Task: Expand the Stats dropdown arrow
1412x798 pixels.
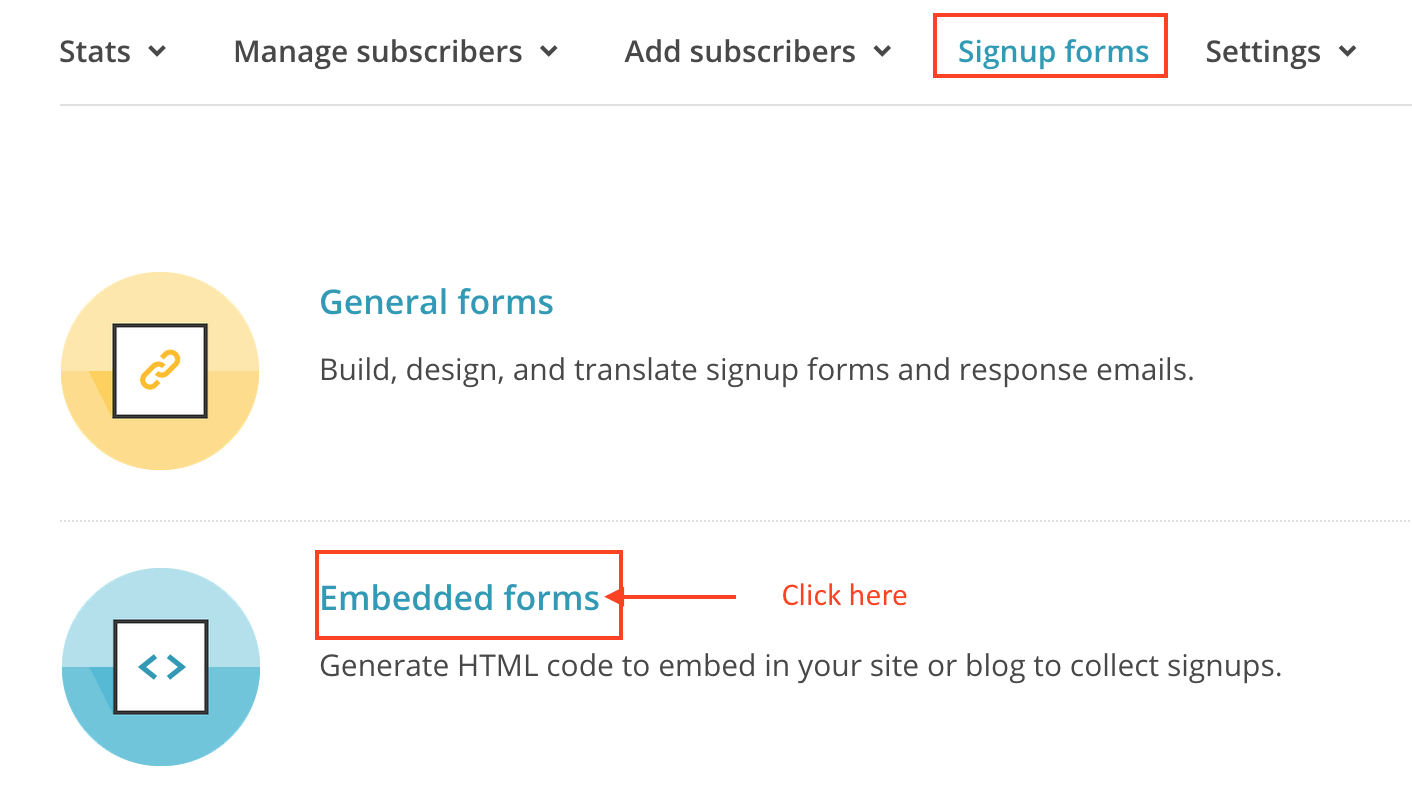Action: (157, 51)
